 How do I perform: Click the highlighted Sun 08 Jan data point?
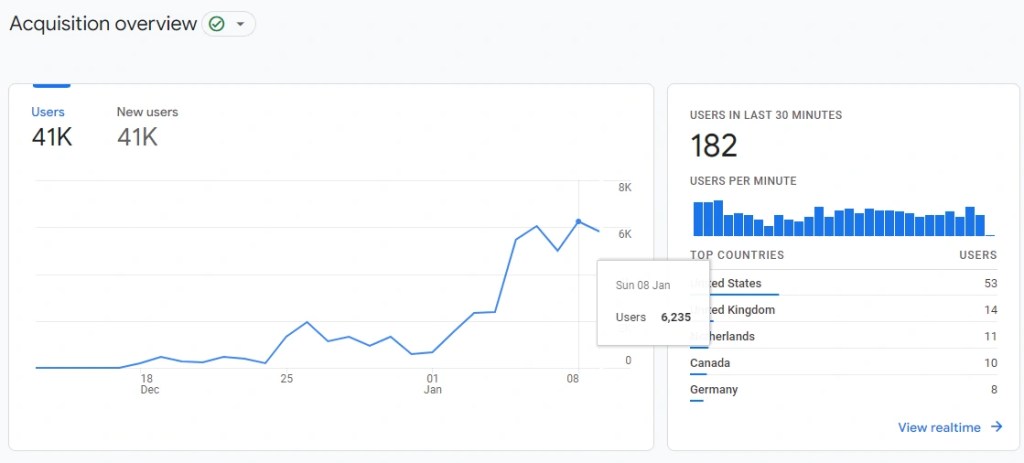[x=578, y=221]
